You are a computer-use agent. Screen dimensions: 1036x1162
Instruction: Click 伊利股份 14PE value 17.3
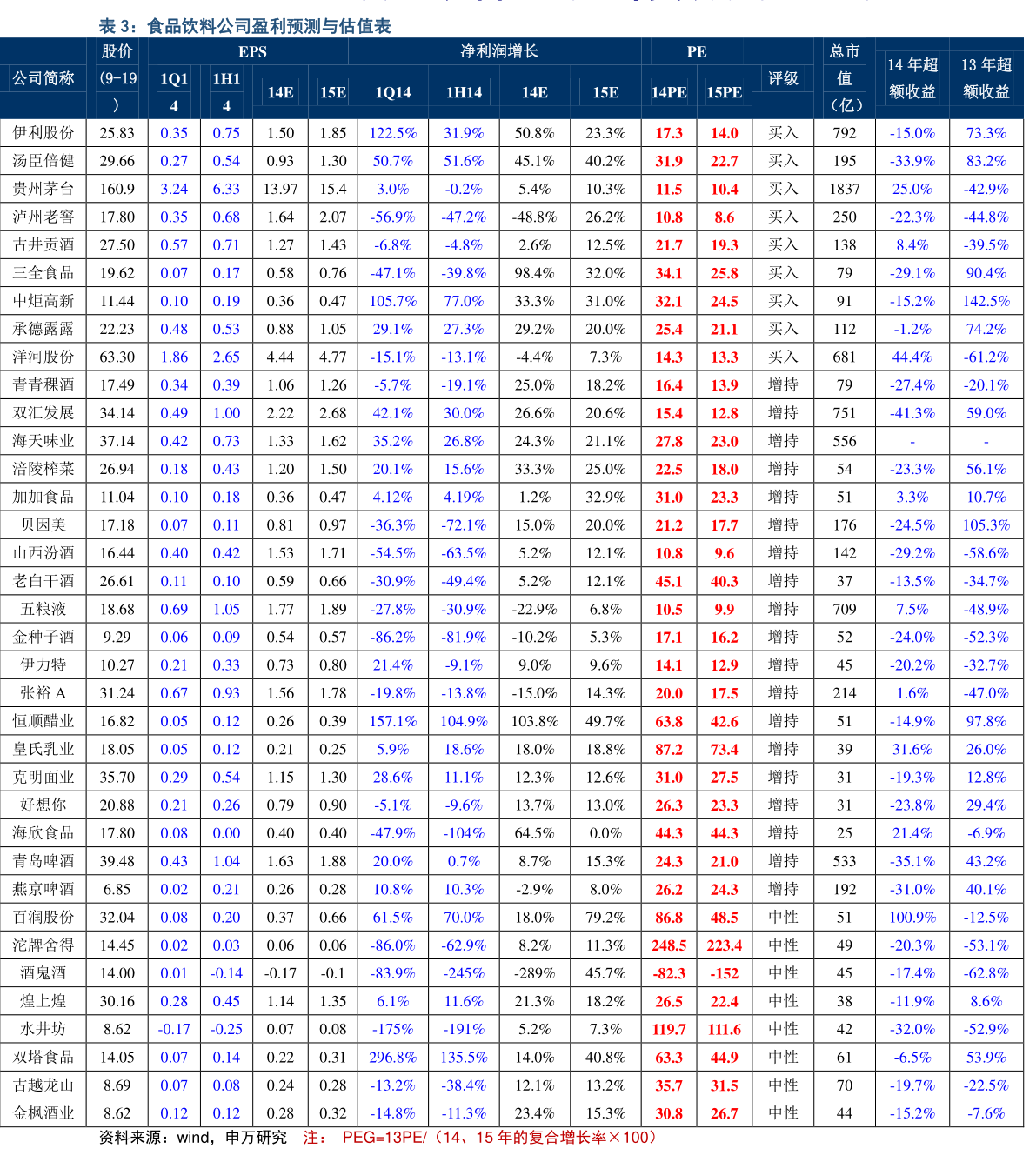669,133
